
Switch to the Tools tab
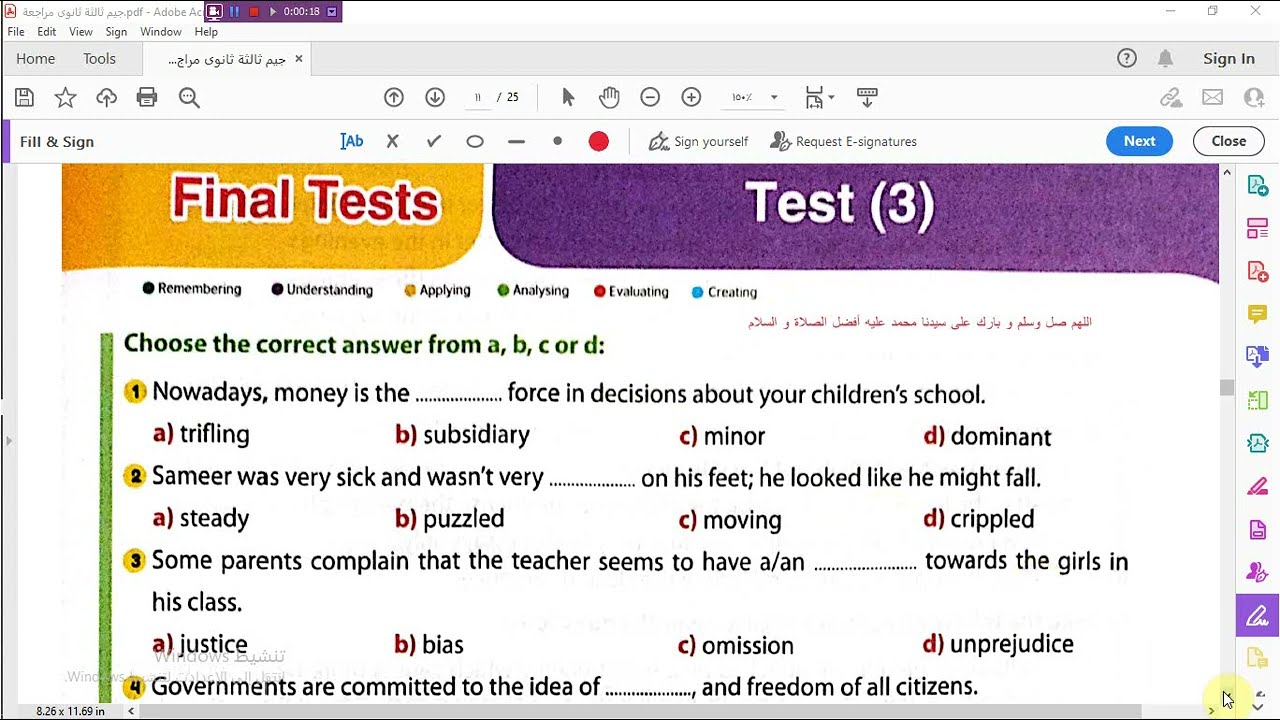99,58
